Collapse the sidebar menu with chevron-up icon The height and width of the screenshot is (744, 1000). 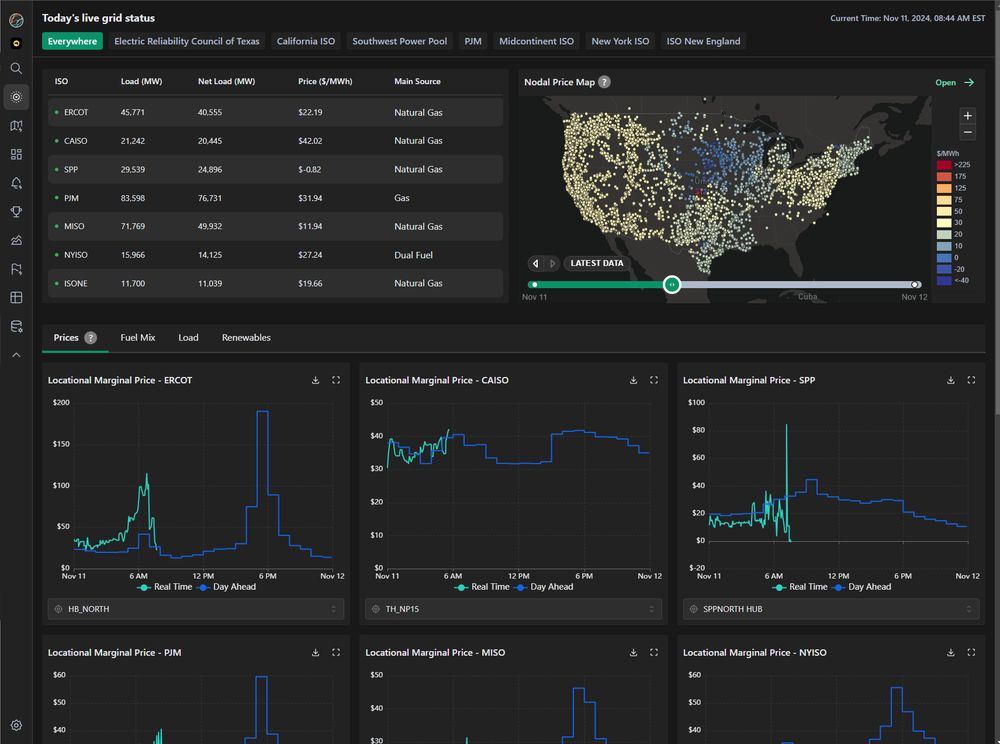click(17, 354)
